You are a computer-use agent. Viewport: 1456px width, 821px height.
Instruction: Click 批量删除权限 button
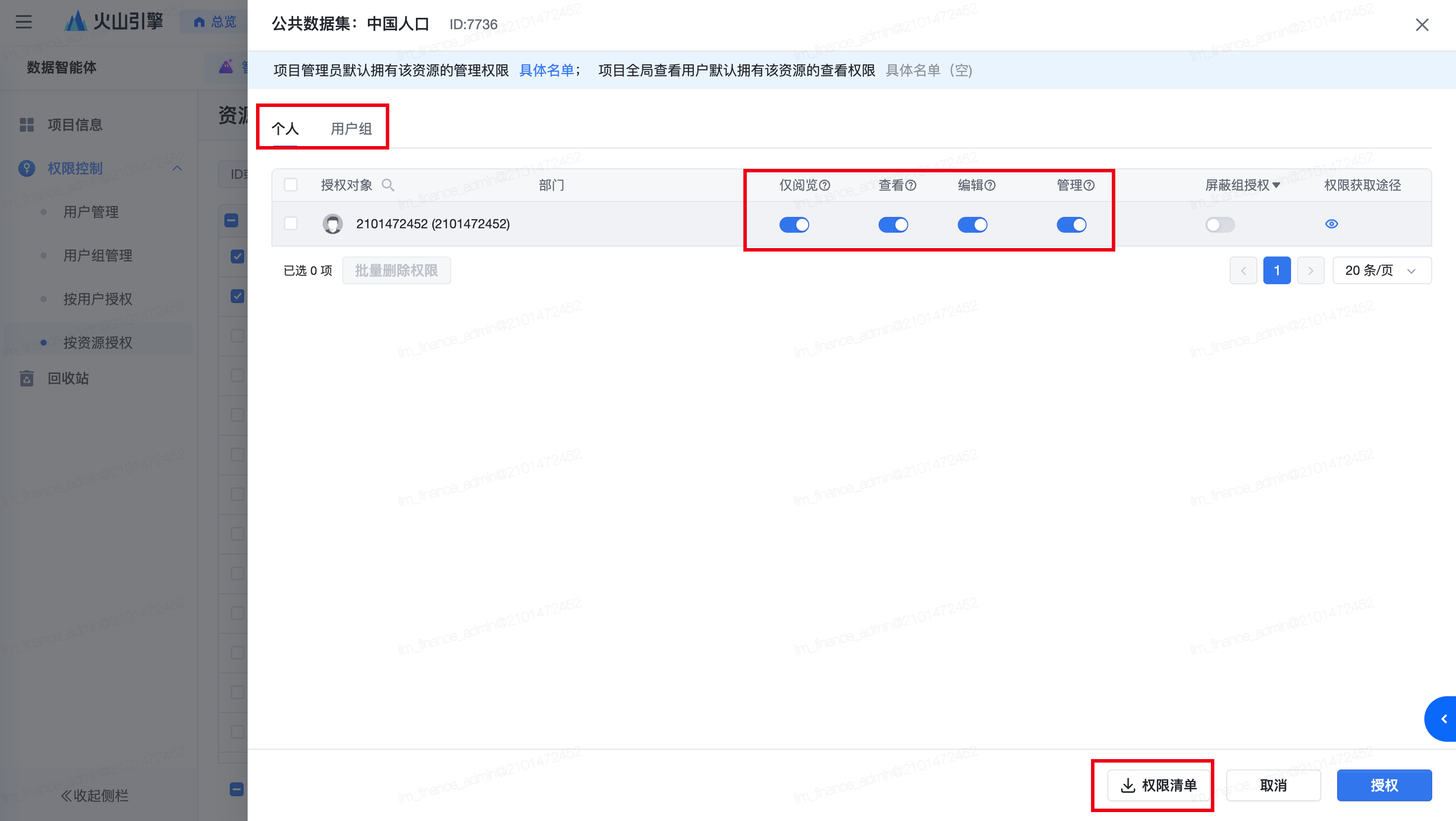tap(396, 270)
